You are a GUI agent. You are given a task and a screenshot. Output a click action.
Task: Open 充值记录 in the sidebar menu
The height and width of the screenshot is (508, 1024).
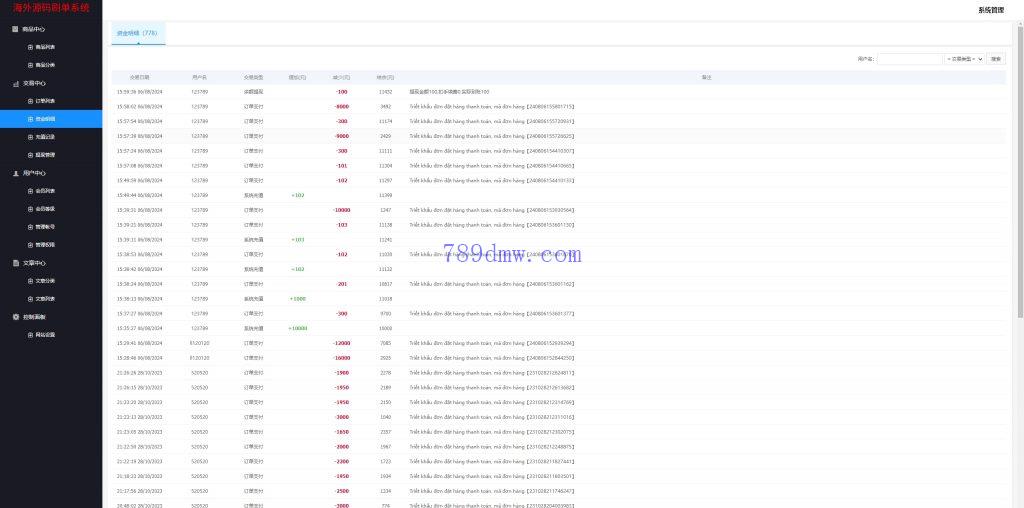[x=46, y=137]
